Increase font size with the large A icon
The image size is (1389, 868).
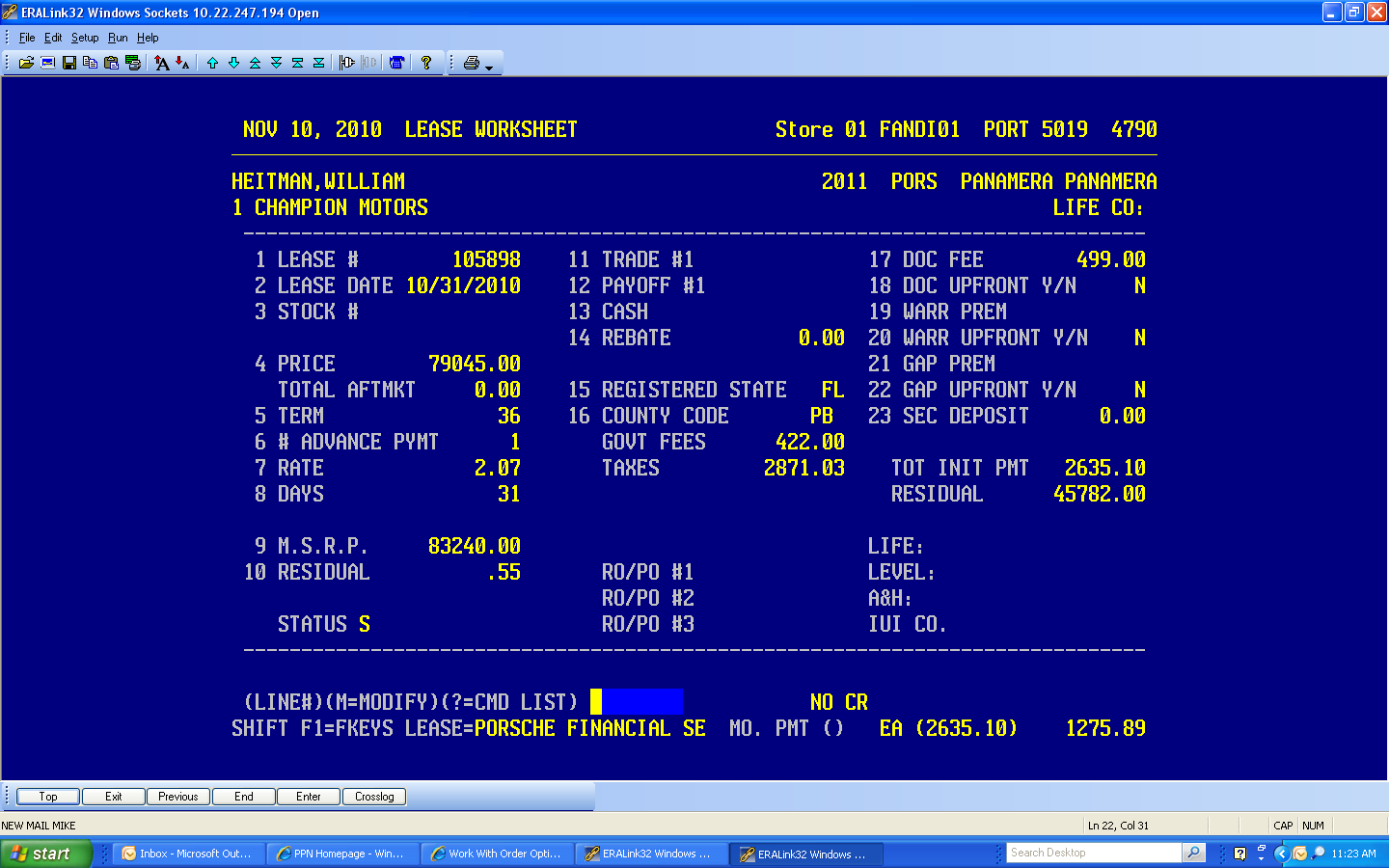162,63
